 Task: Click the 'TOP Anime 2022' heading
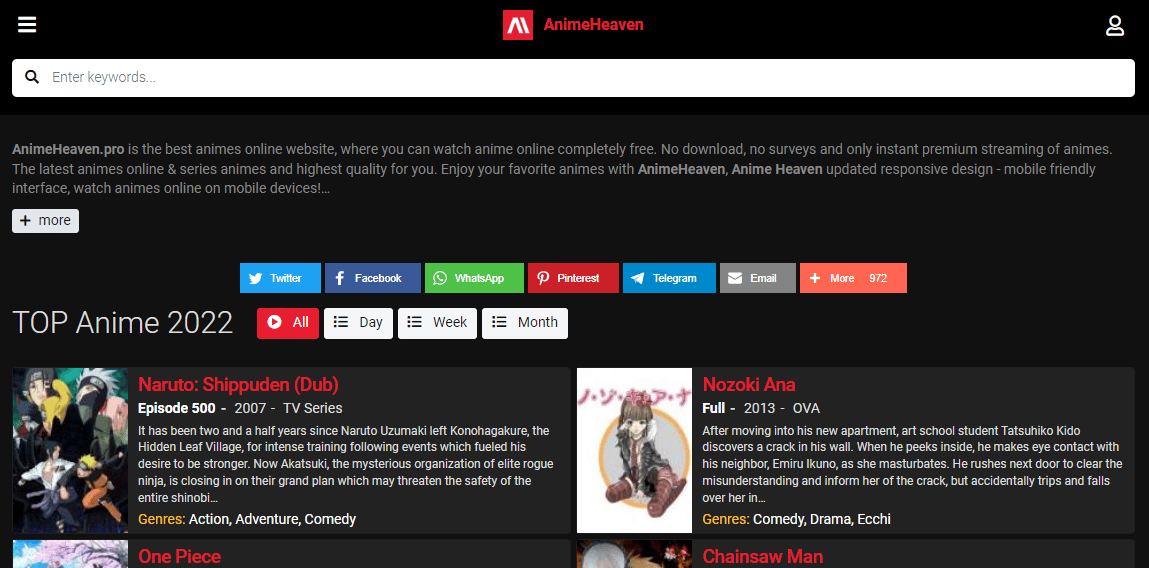pyautogui.click(x=123, y=322)
